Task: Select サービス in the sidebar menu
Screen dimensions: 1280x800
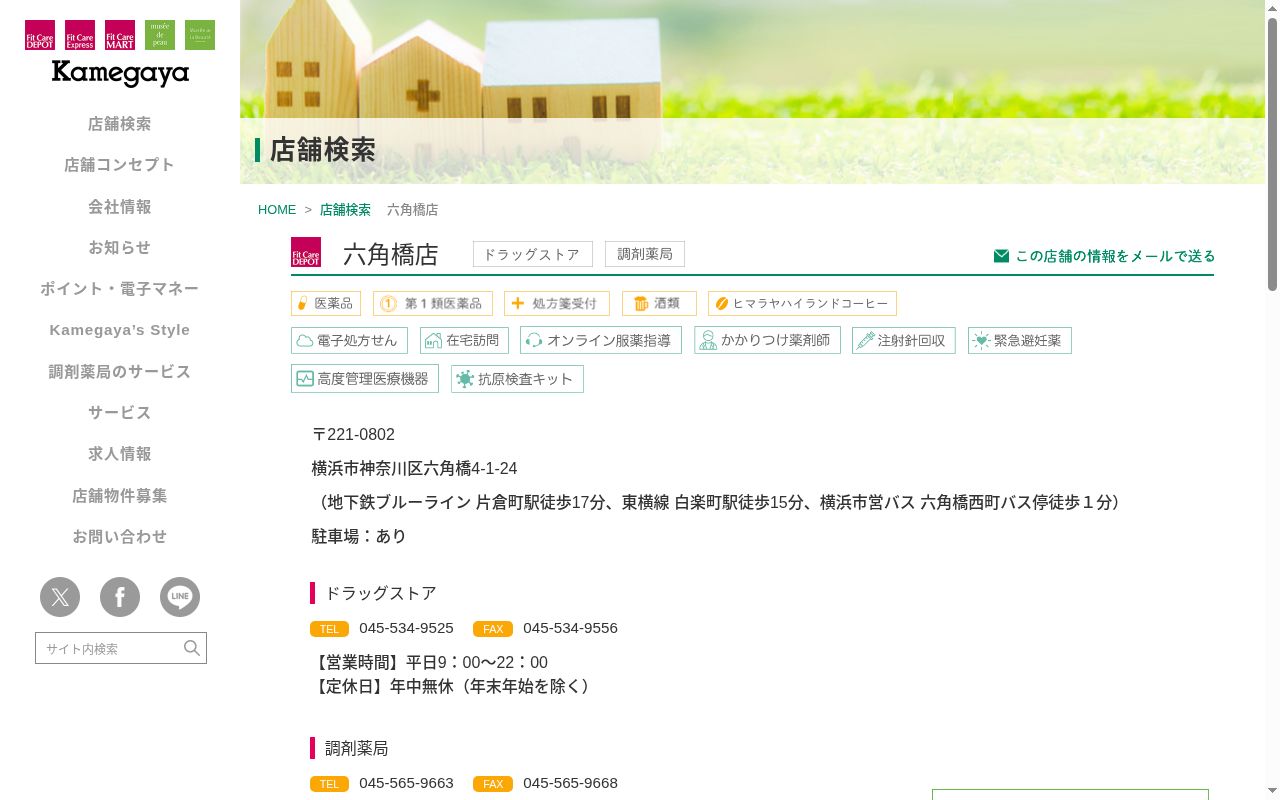Action: [x=120, y=413]
